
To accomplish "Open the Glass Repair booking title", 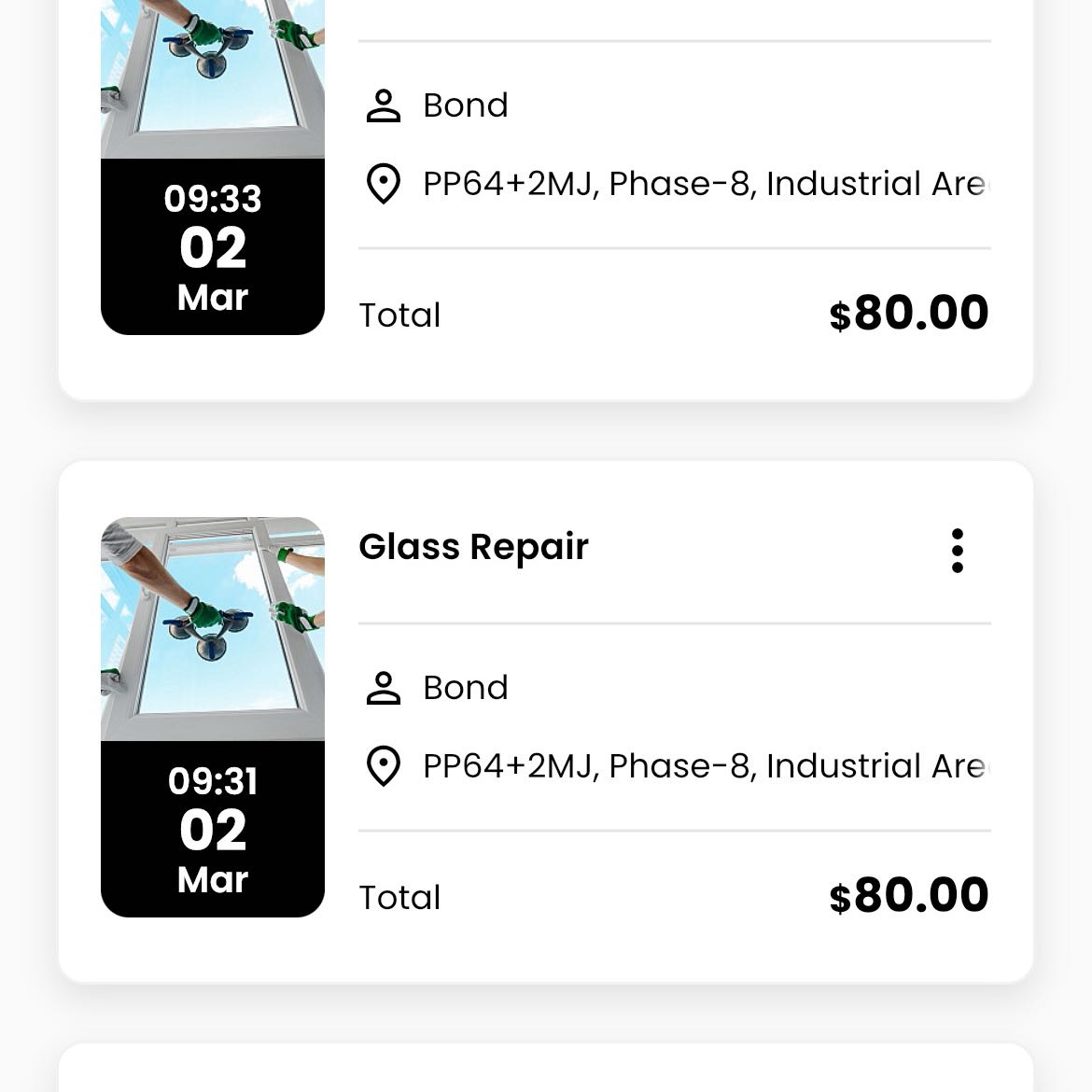I will click(x=473, y=547).
